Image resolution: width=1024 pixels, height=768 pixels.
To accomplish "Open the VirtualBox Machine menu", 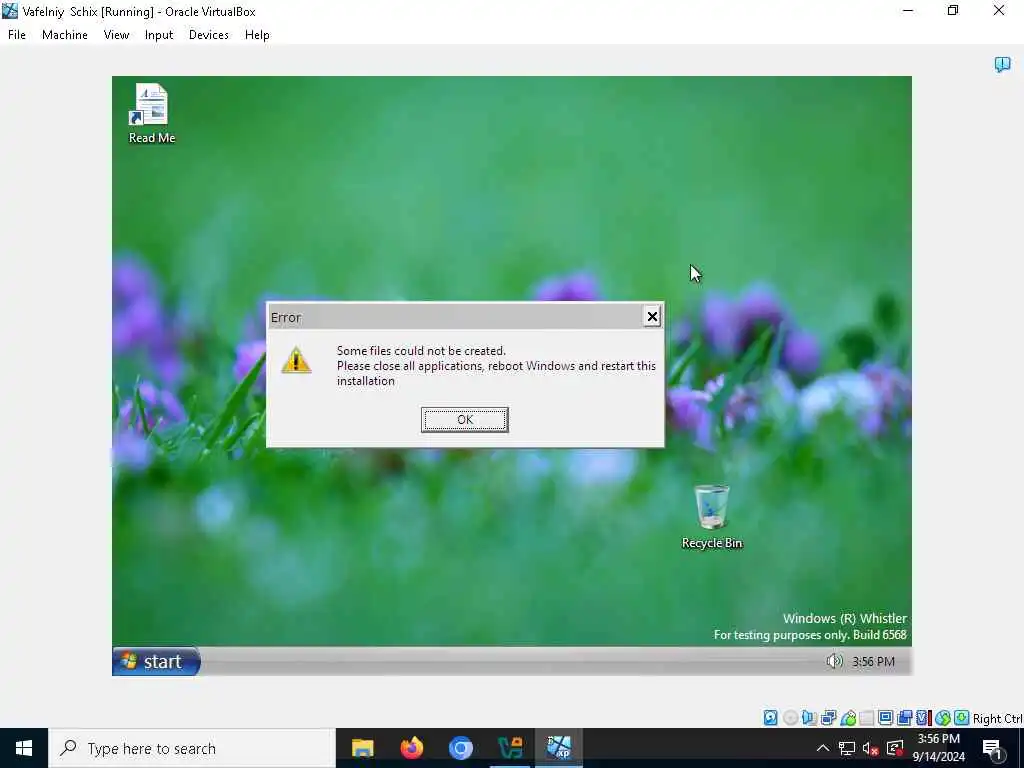I will (65, 35).
